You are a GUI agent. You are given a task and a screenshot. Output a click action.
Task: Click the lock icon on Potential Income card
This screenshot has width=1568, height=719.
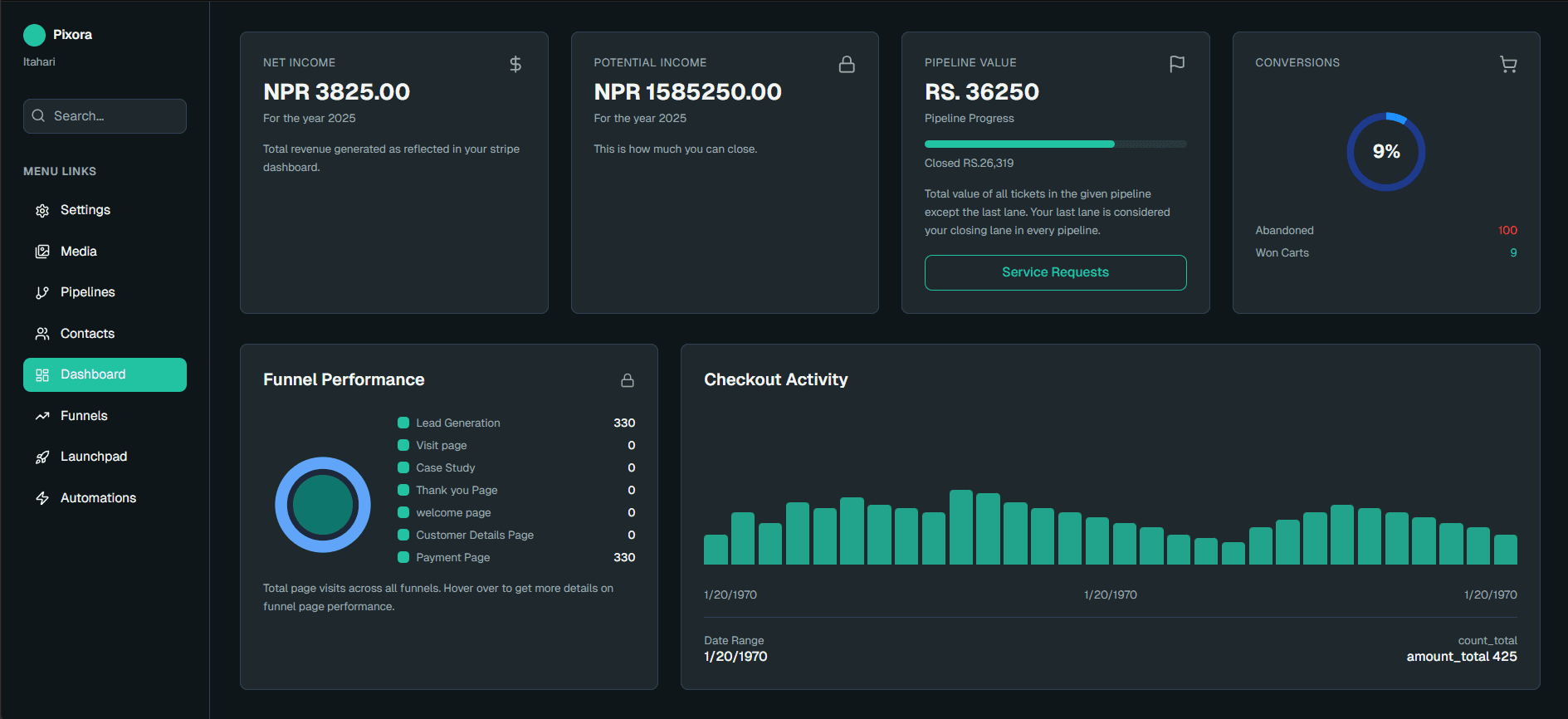click(846, 64)
